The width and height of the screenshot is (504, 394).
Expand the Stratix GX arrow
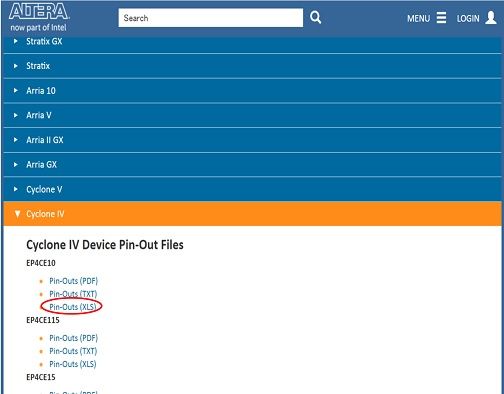[x=16, y=41]
